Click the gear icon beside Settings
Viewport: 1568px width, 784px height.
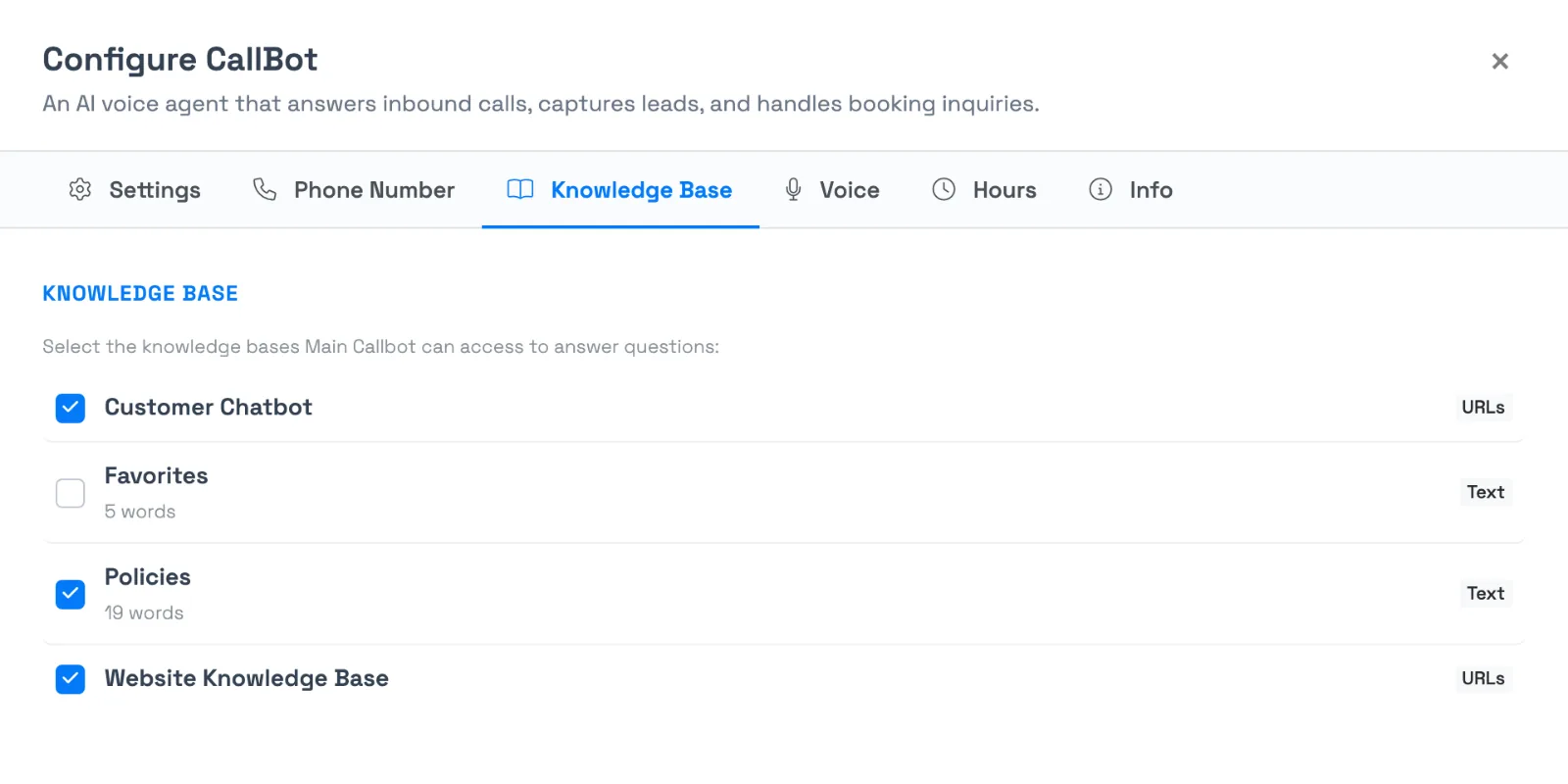tap(80, 189)
